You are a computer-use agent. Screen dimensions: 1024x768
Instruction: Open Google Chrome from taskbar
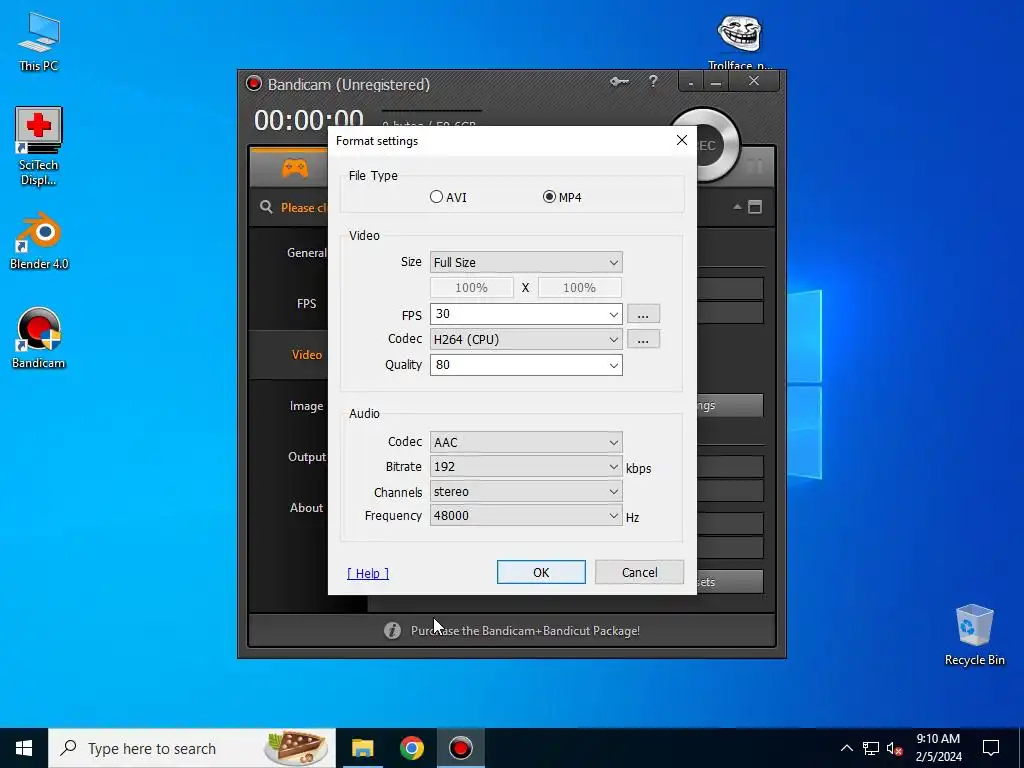411,748
